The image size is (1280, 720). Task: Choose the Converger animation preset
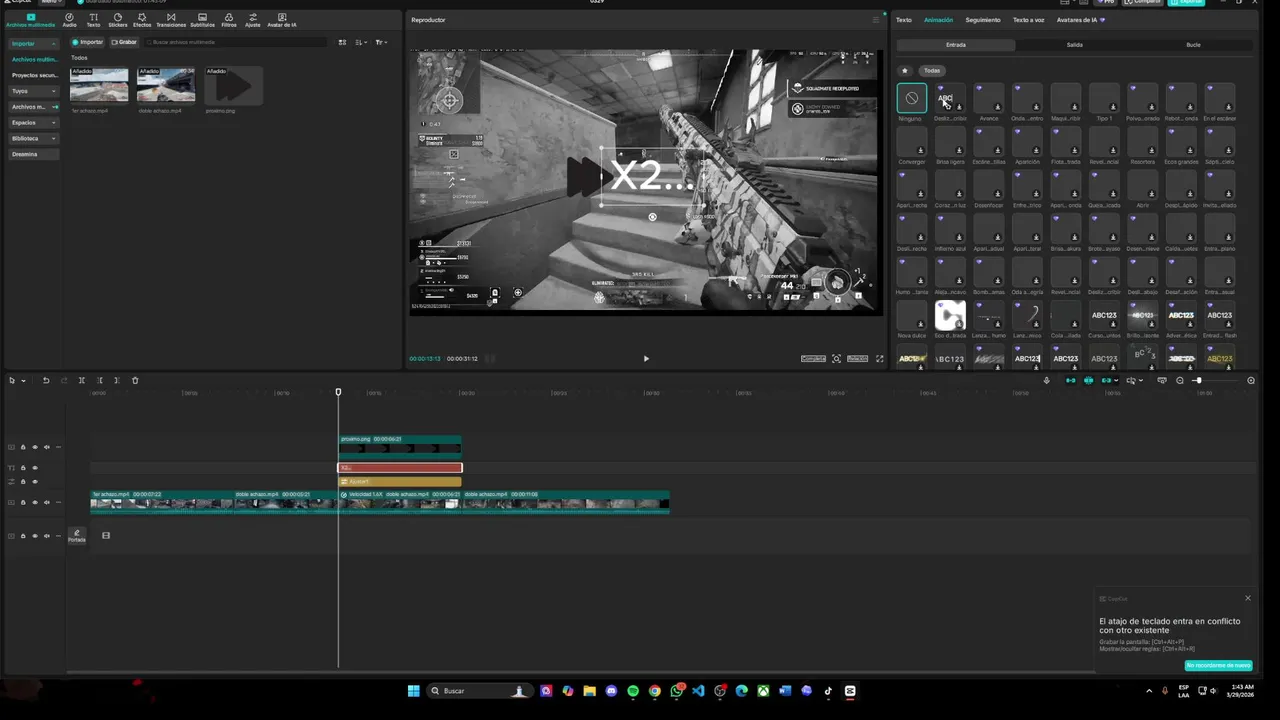click(x=911, y=142)
